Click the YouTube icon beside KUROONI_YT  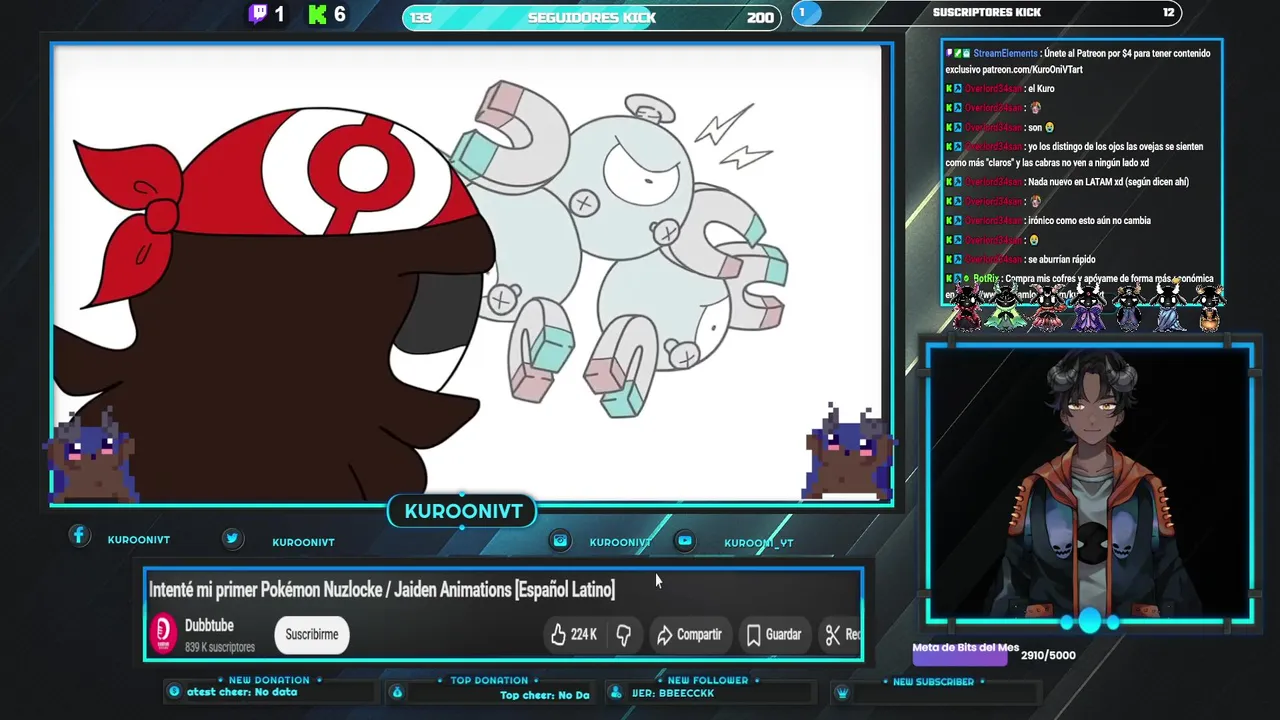tap(685, 540)
